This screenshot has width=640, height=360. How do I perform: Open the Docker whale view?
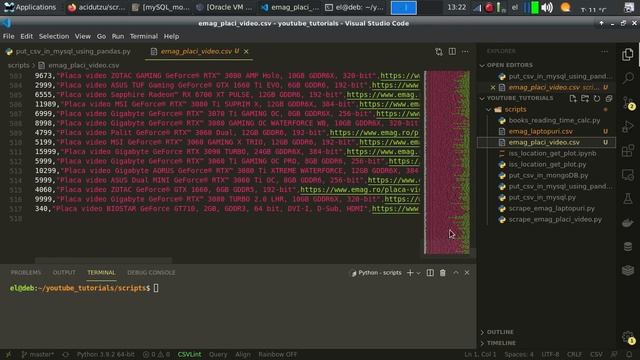(628, 222)
